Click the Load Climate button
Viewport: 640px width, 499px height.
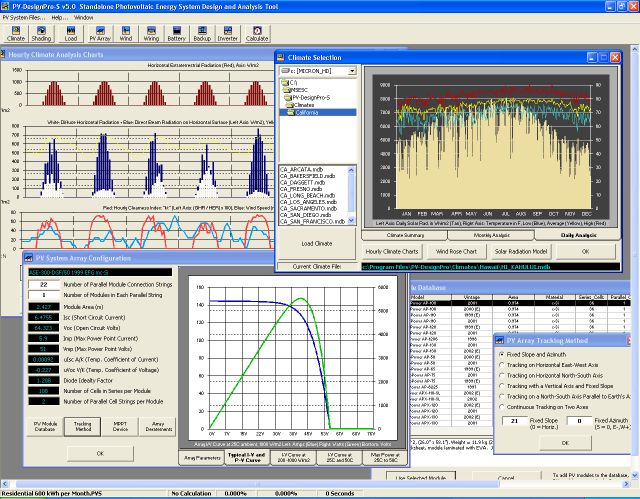click(x=316, y=243)
